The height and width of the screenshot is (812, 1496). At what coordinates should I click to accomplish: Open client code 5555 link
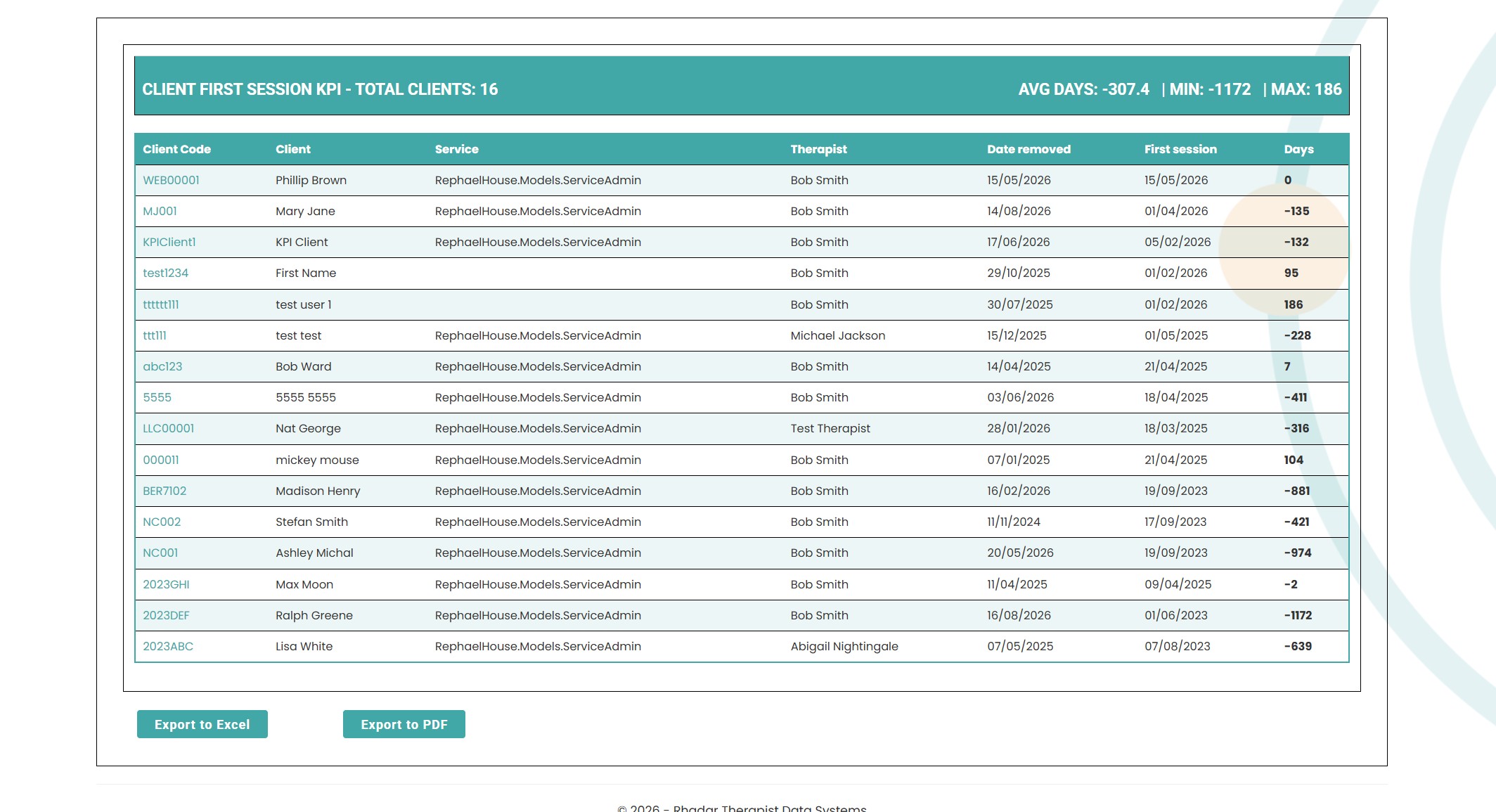tap(157, 397)
